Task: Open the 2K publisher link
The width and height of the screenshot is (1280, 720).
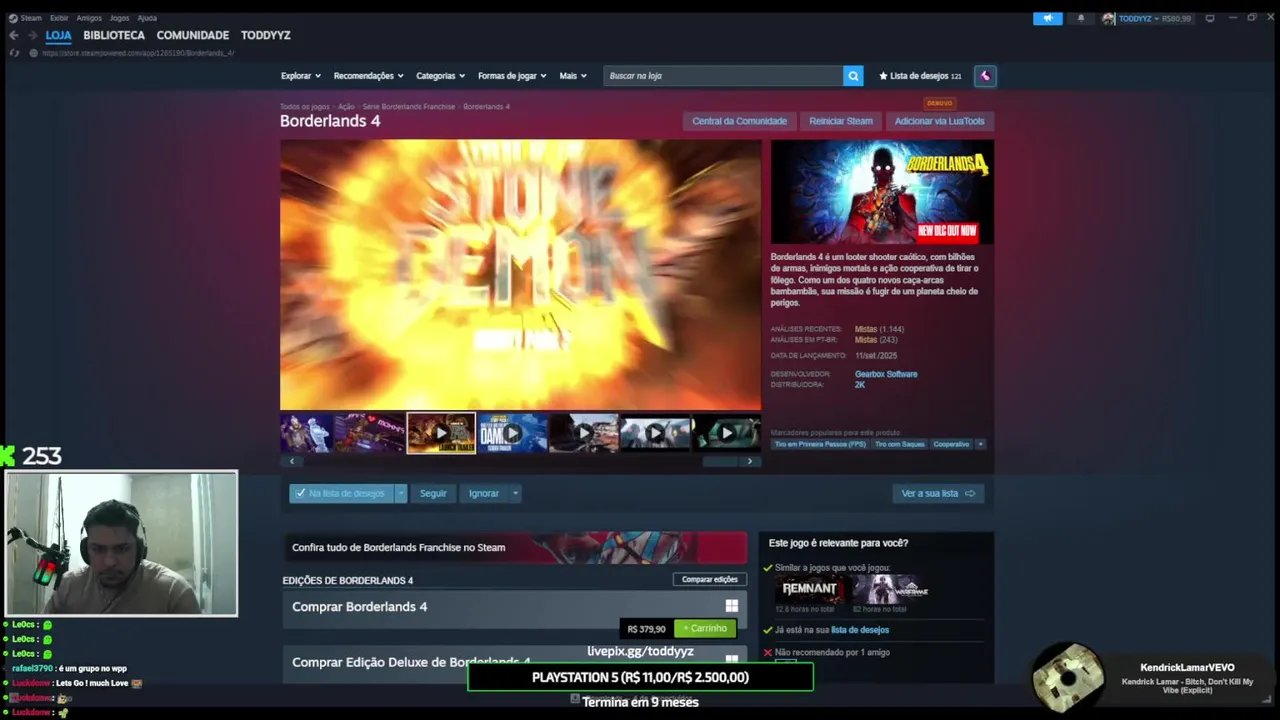Action: 860,384
